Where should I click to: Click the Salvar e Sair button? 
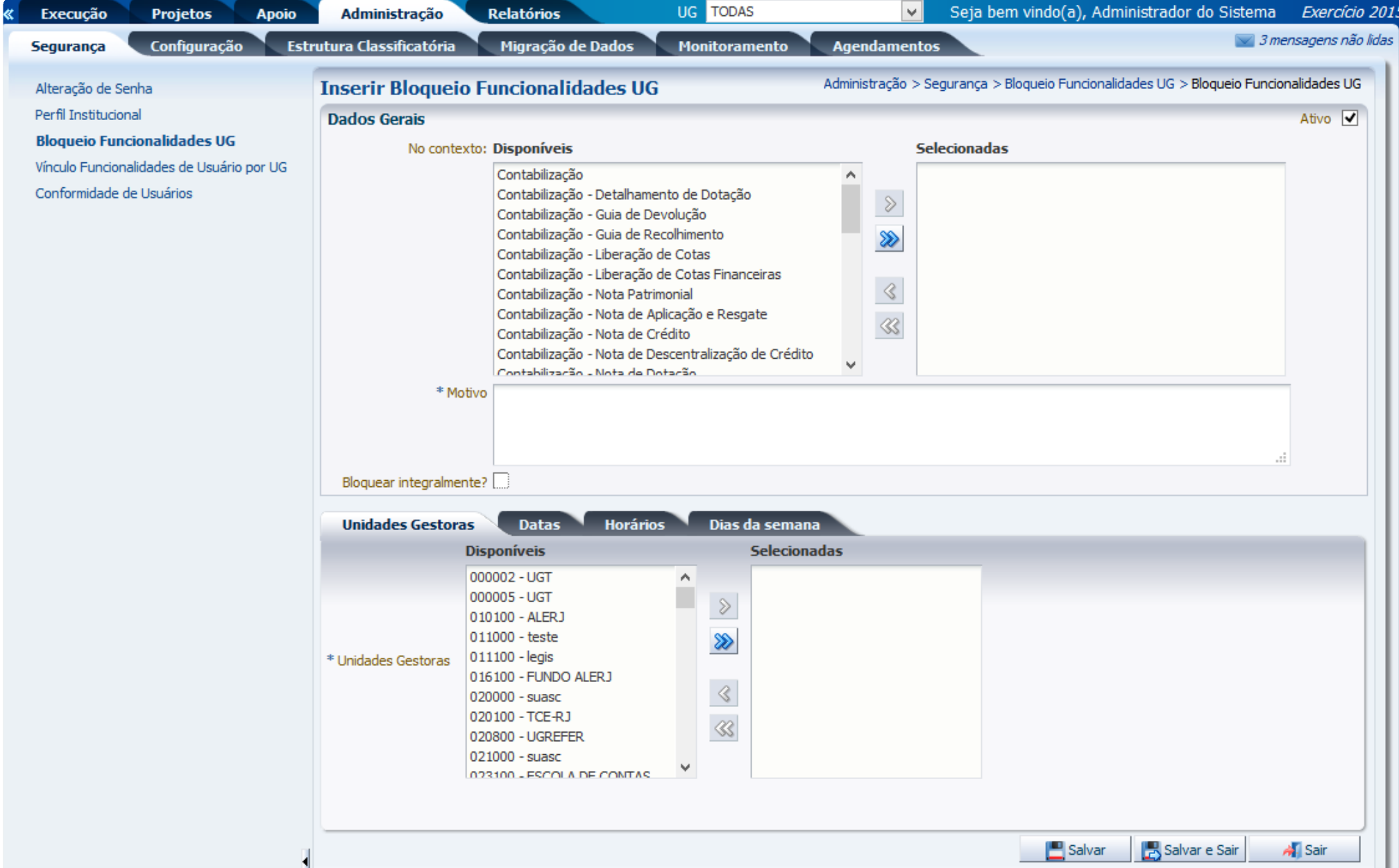(1190, 850)
